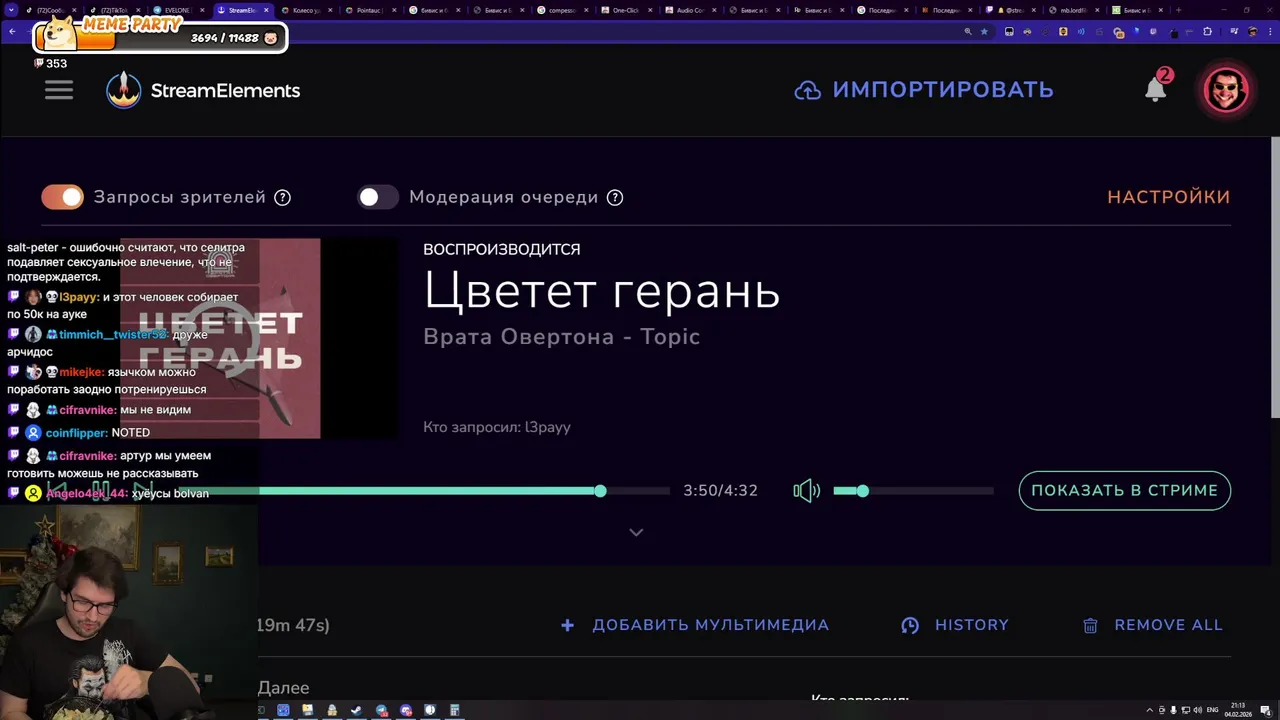
Task: Click the plus icon for ДОБАВИТЬ МУЛЬТИМЕДИА
Action: 568,625
